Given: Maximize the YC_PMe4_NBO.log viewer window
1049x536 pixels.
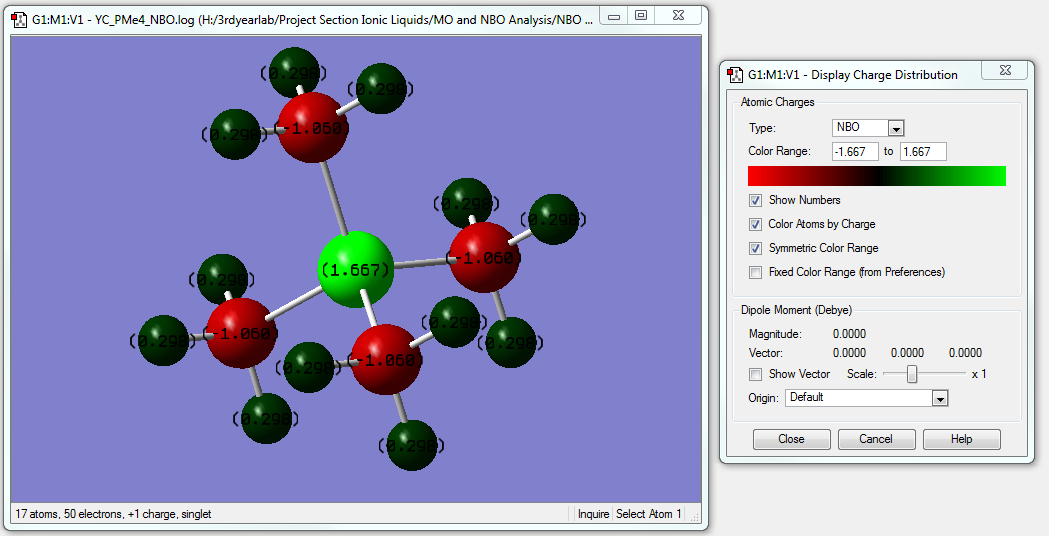Looking at the screenshot, I should click(641, 16).
